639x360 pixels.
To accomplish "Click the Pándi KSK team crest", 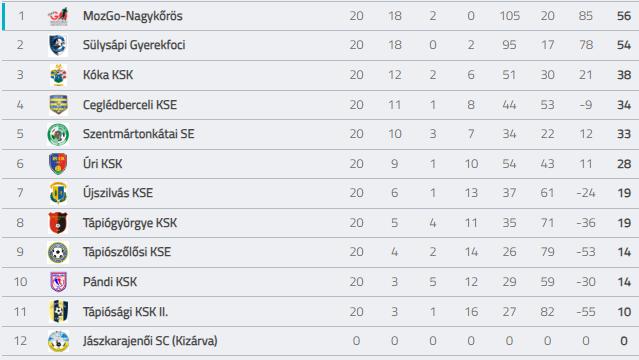I will coord(58,282).
